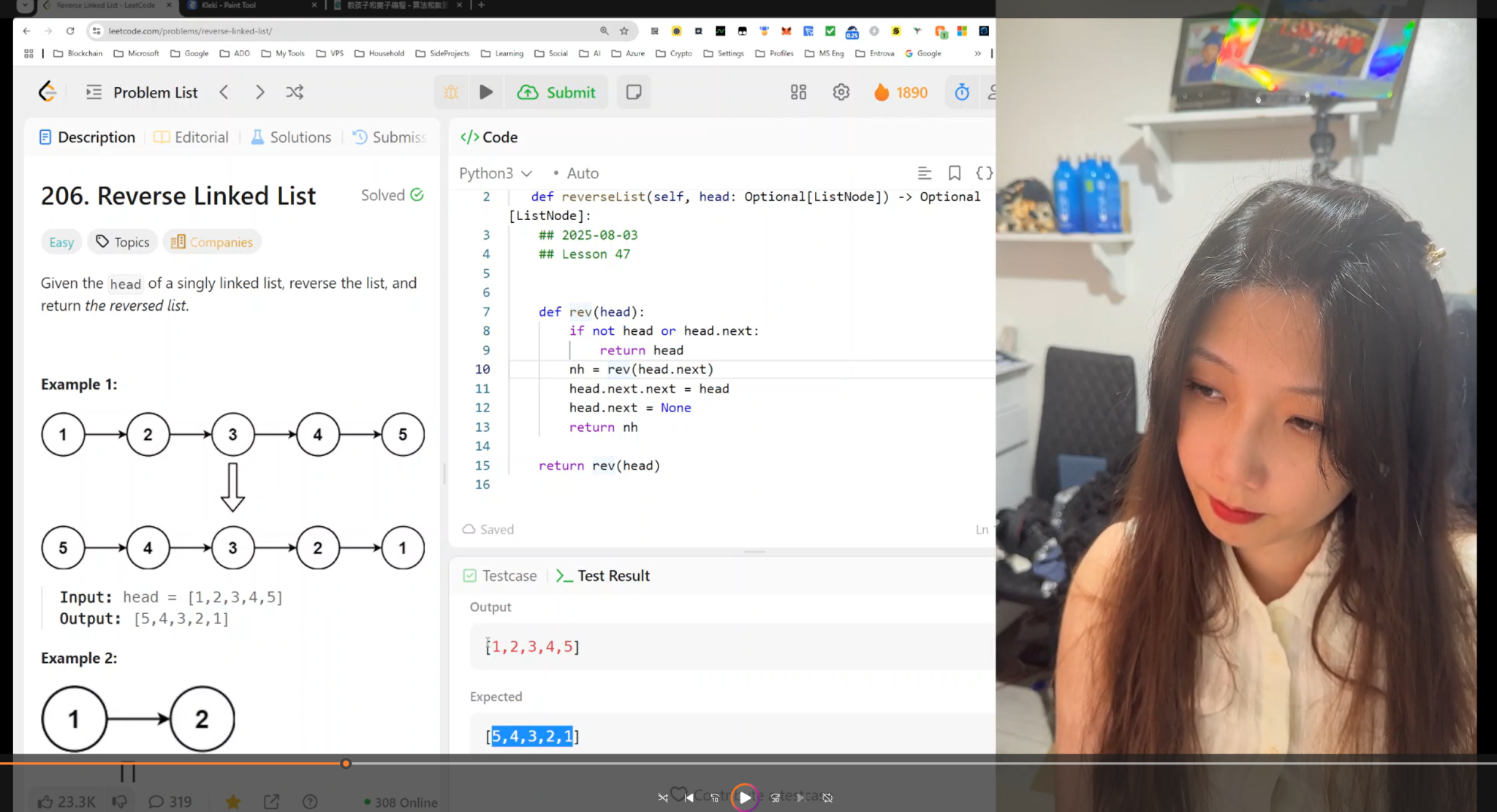
Task: Toggle repeat in the video player
Action: coord(827,797)
